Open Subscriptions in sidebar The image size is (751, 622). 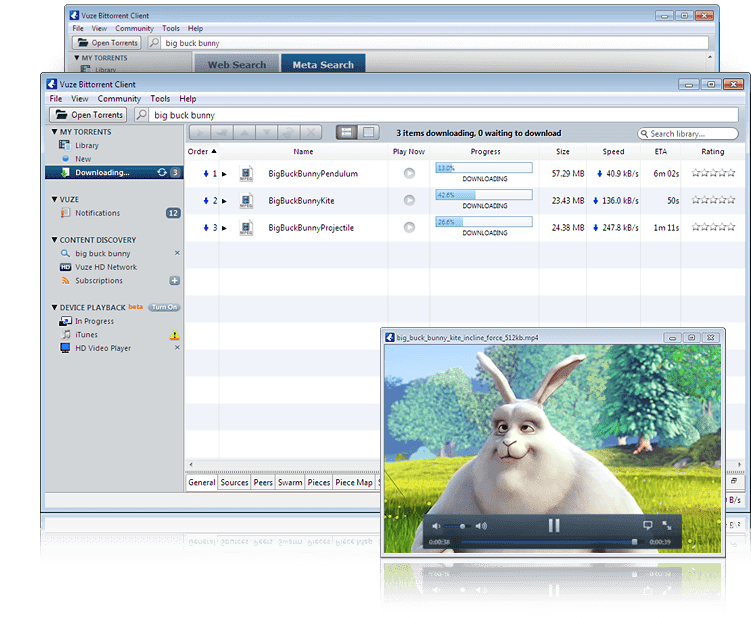coord(99,281)
